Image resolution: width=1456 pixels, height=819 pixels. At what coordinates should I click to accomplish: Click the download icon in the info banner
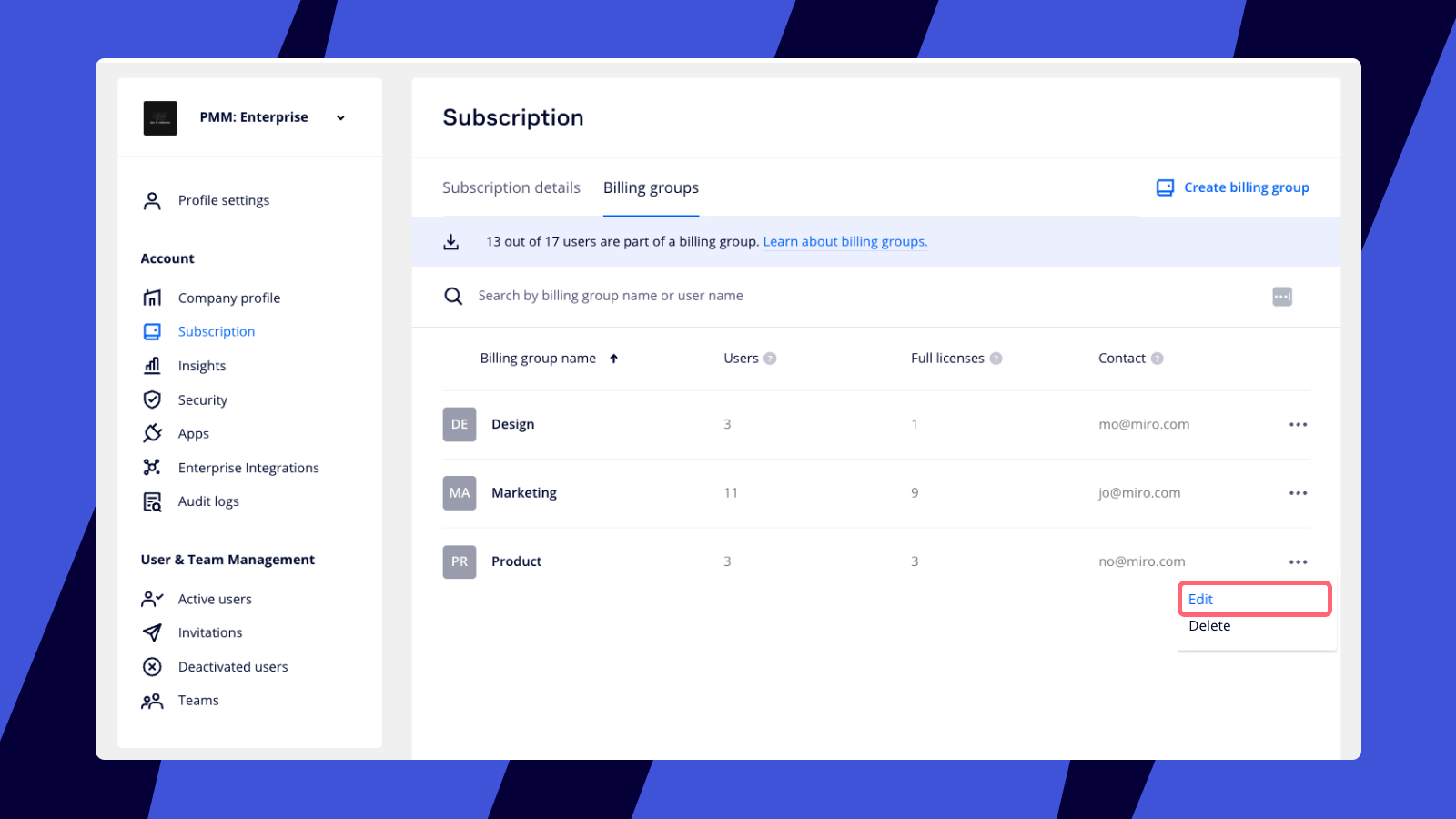[x=450, y=241]
